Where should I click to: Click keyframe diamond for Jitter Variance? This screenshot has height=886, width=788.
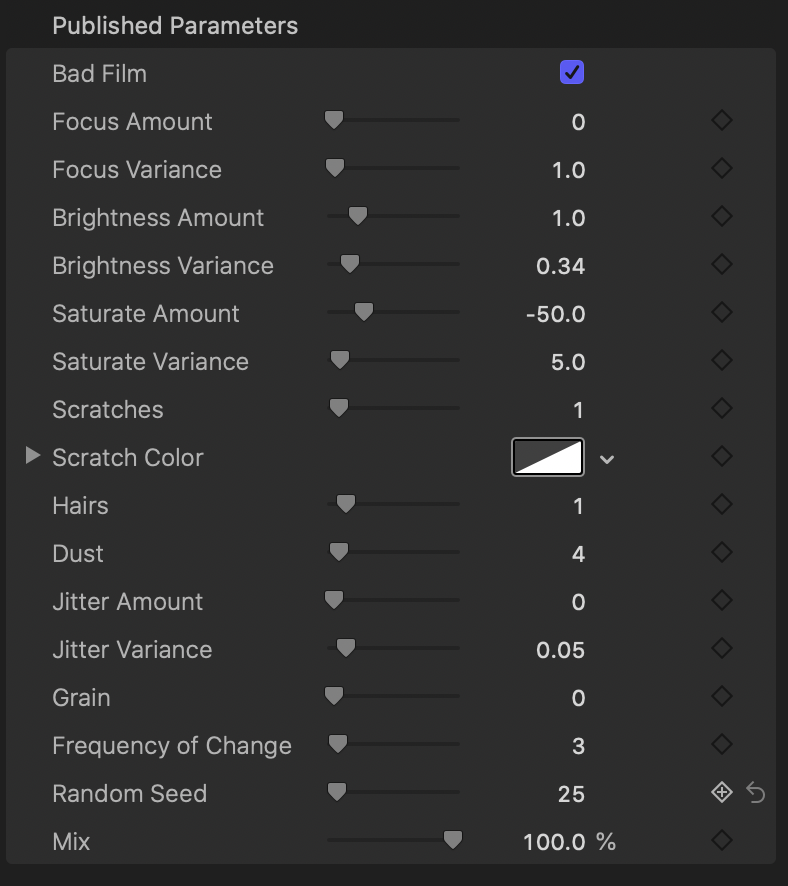[x=721, y=649]
